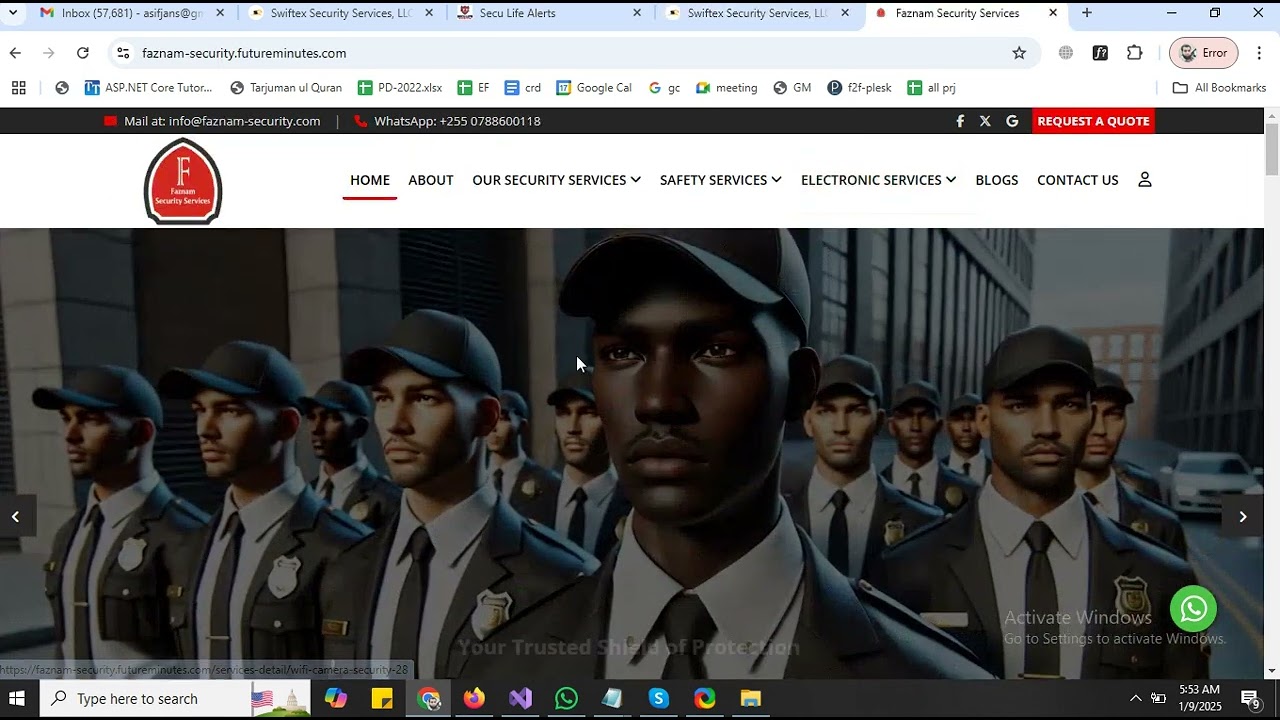The image size is (1280, 720).
Task: Open Chrome from the taskbar
Action: 429,699
